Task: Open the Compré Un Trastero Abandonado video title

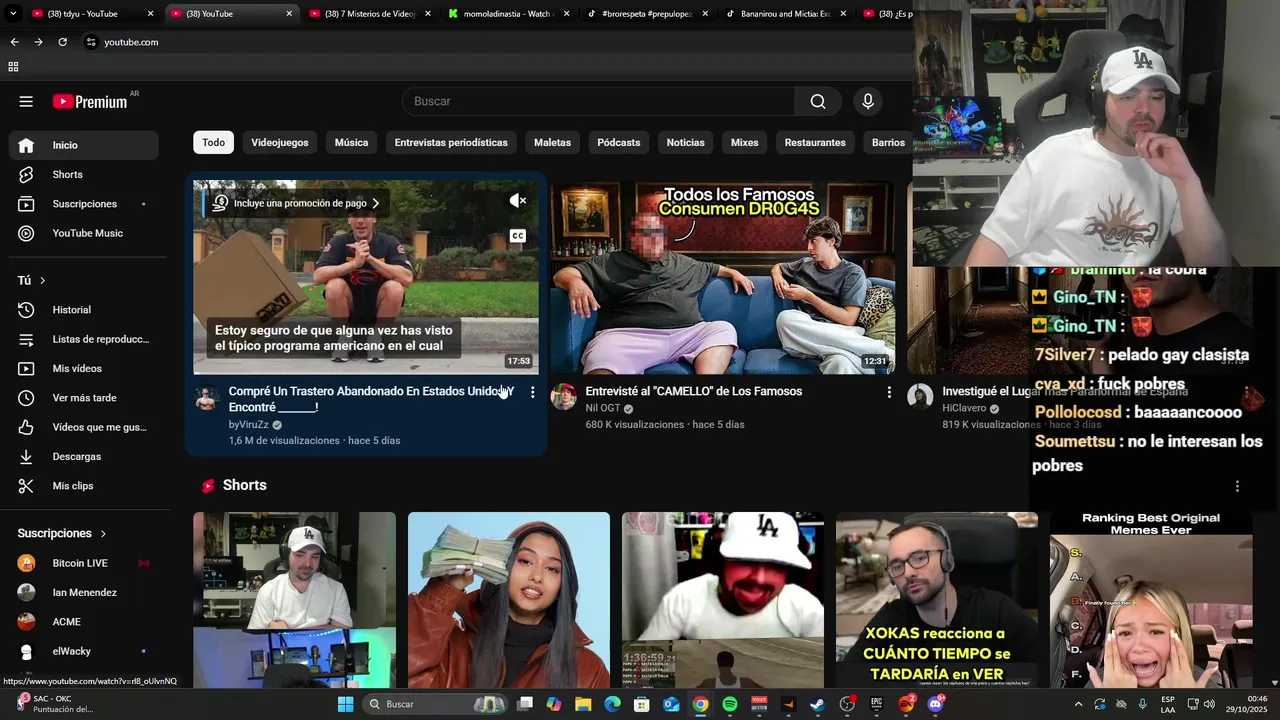Action: point(371,399)
